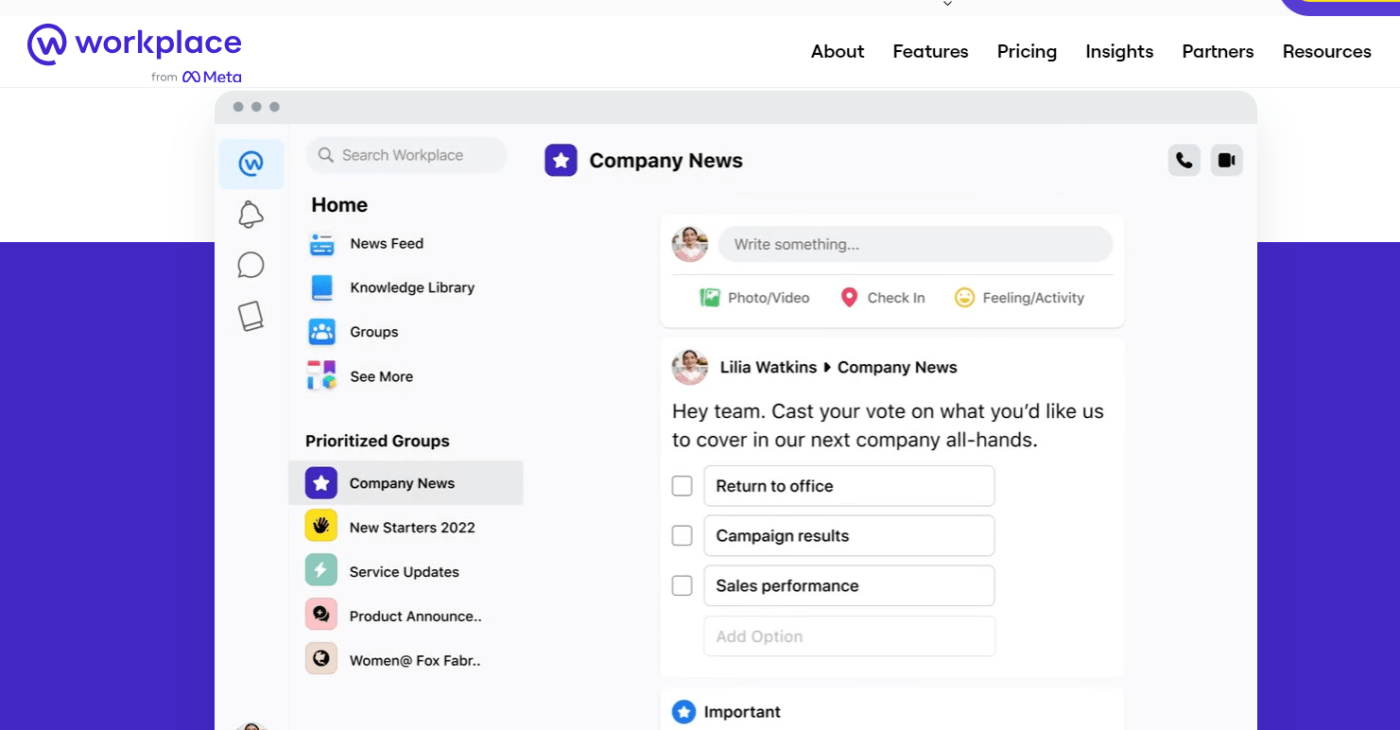Open notifications bell in sidebar
Image resolution: width=1400 pixels, height=730 pixels.
(251, 214)
